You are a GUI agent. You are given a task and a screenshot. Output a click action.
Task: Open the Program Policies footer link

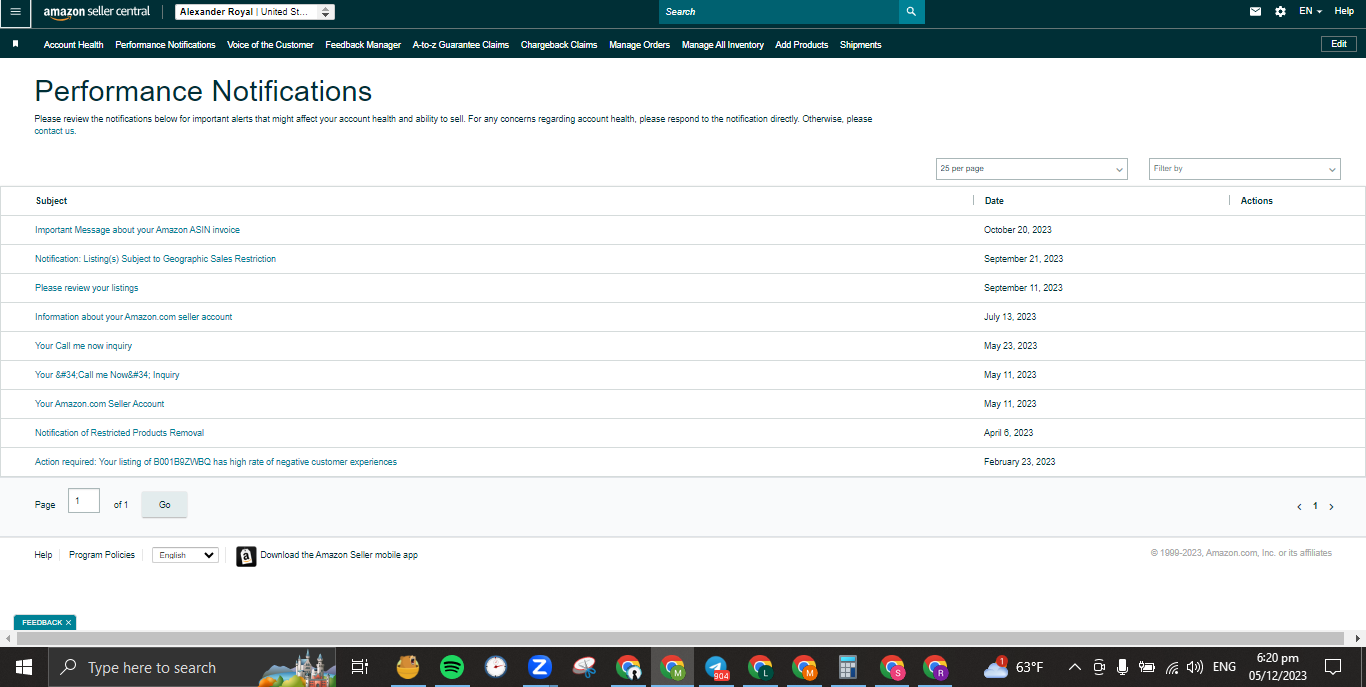coord(102,555)
